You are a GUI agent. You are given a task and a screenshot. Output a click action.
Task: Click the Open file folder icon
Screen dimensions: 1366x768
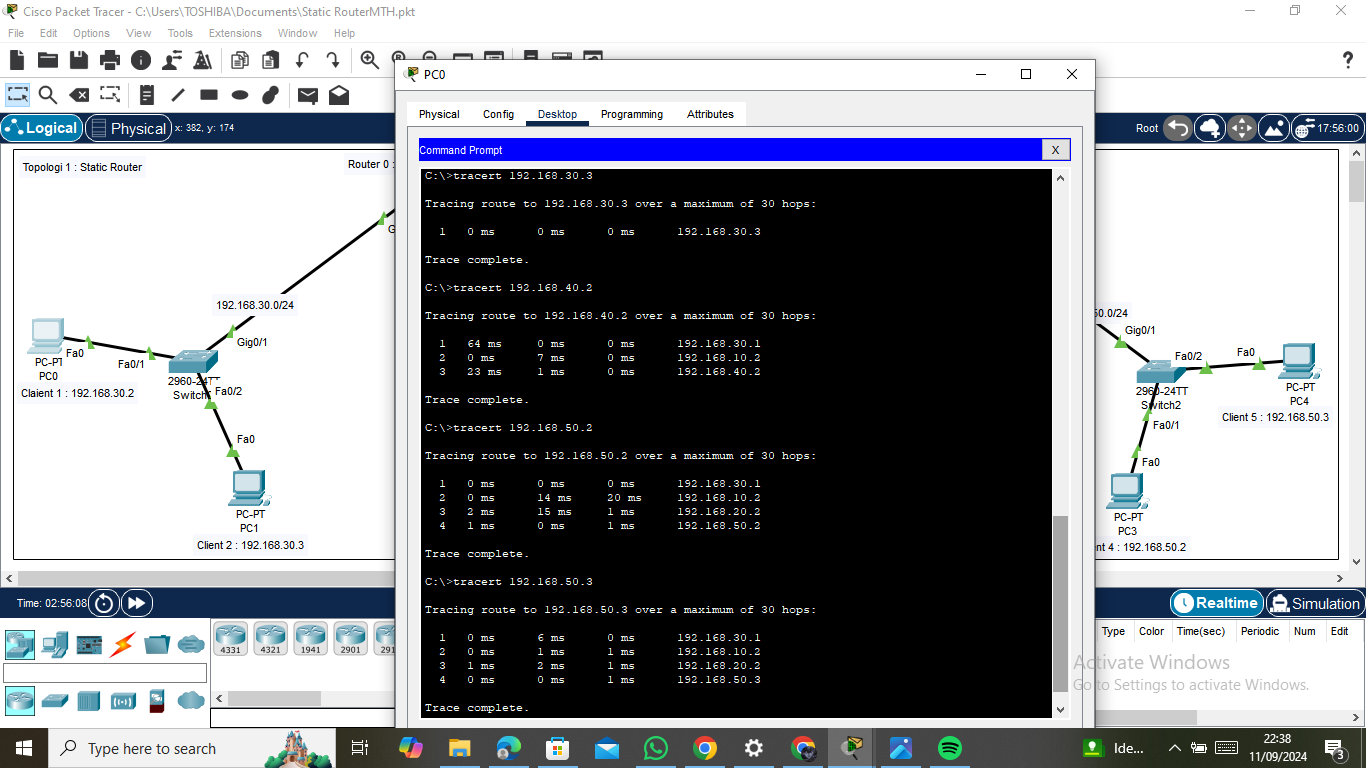[48, 60]
